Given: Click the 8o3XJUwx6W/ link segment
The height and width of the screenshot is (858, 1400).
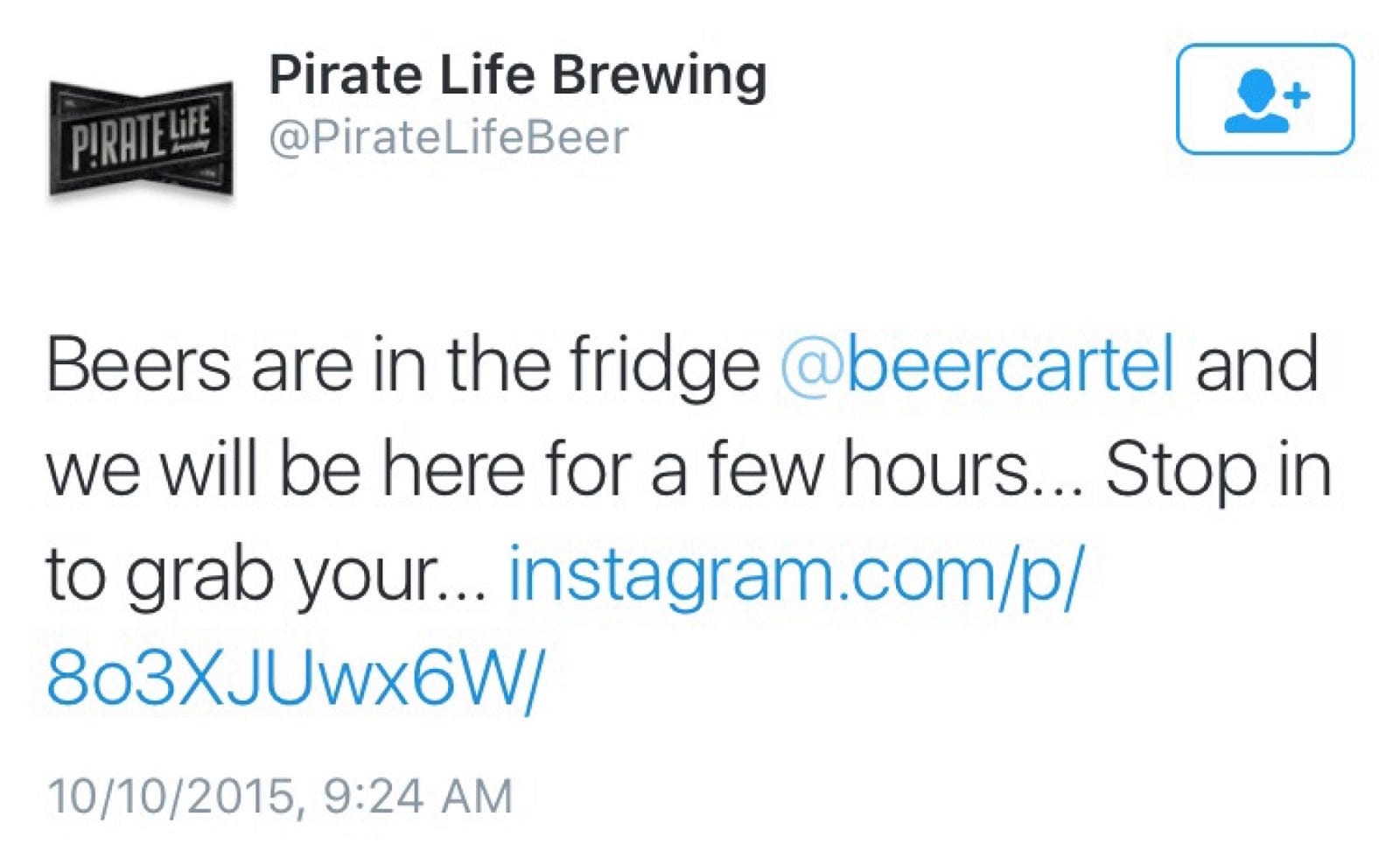Looking at the screenshot, I should pos(295,679).
